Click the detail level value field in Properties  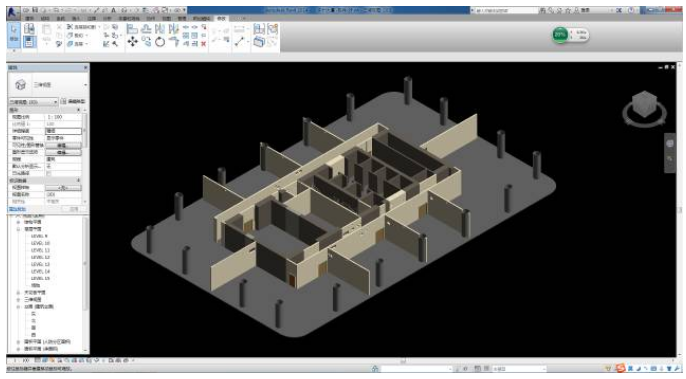[63, 131]
